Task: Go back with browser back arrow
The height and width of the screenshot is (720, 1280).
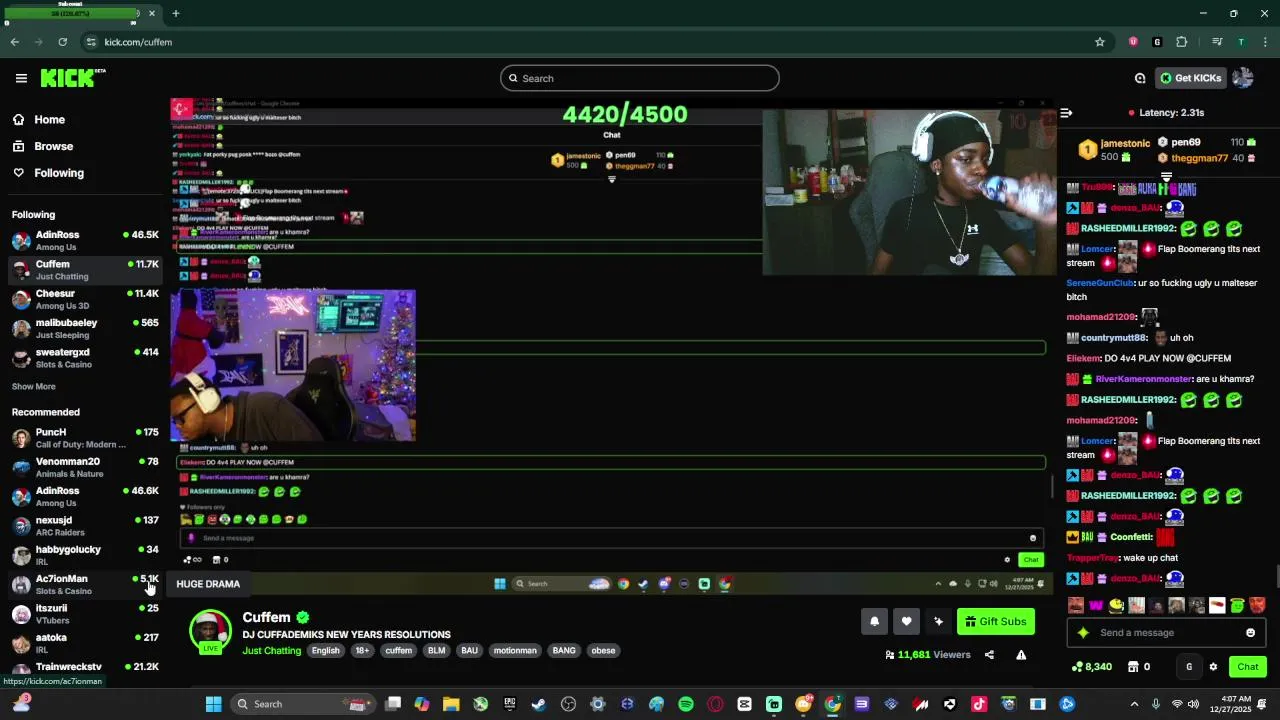Action: coord(15,42)
